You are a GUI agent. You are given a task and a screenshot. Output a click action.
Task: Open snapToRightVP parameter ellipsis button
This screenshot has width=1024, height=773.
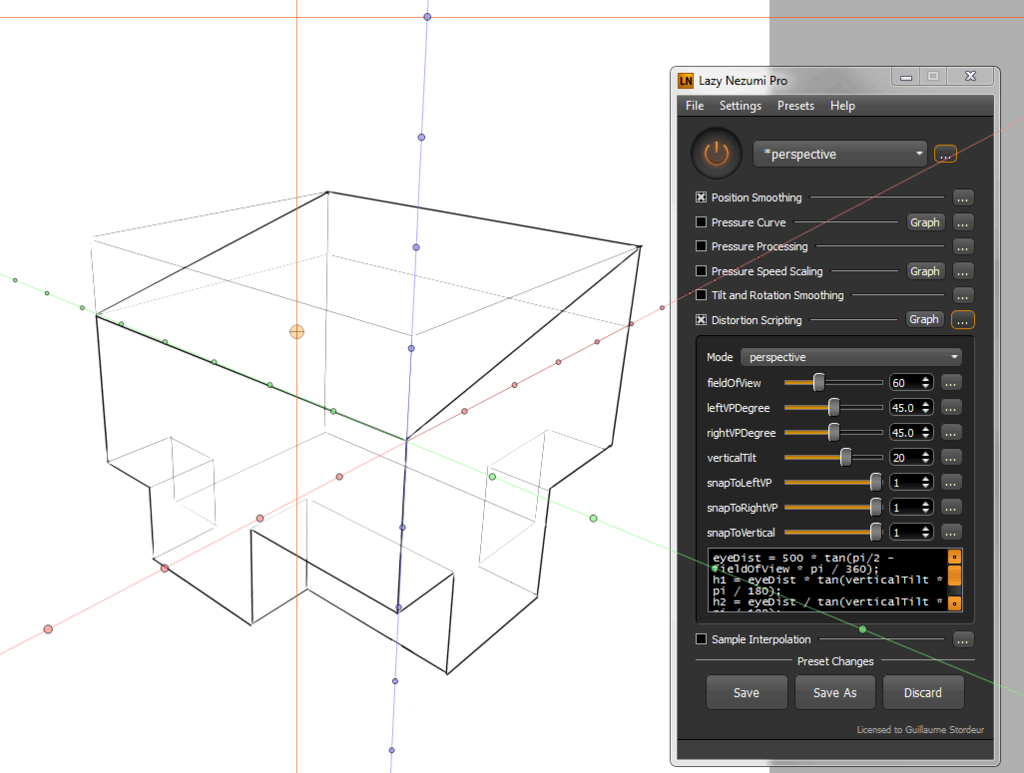pos(951,507)
